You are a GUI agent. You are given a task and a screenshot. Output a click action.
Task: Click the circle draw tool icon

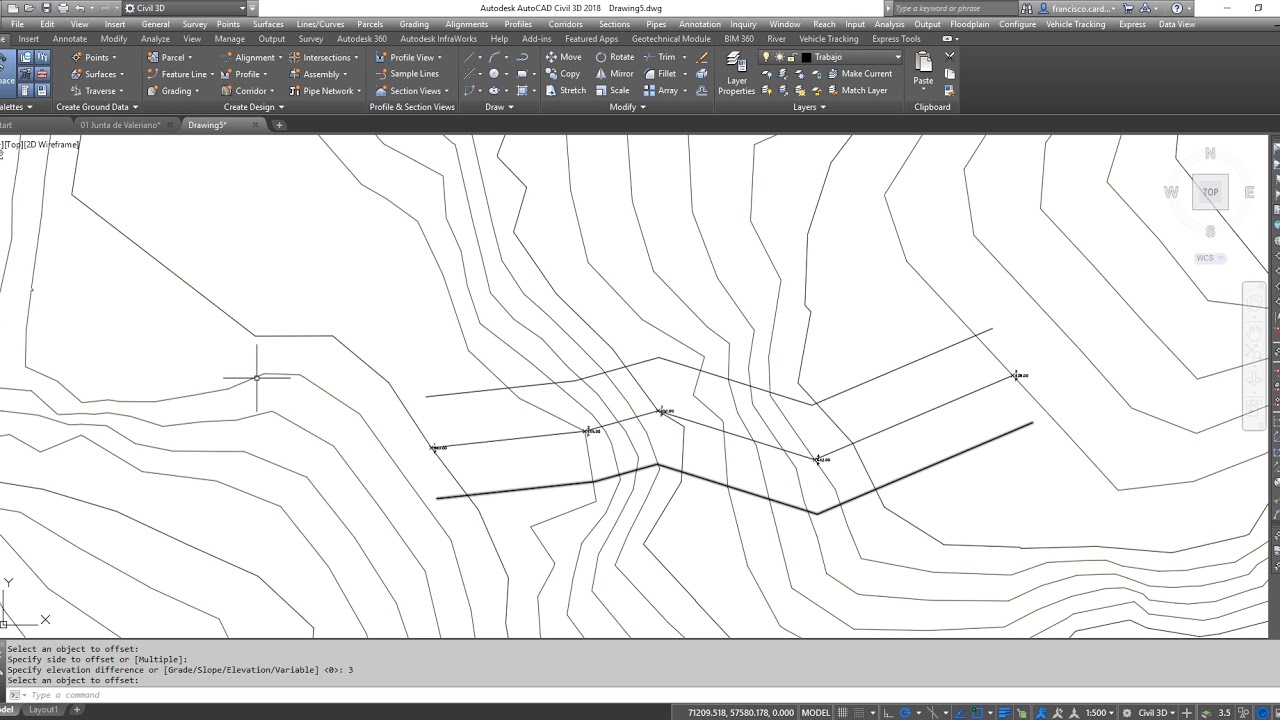pyautogui.click(x=494, y=73)
